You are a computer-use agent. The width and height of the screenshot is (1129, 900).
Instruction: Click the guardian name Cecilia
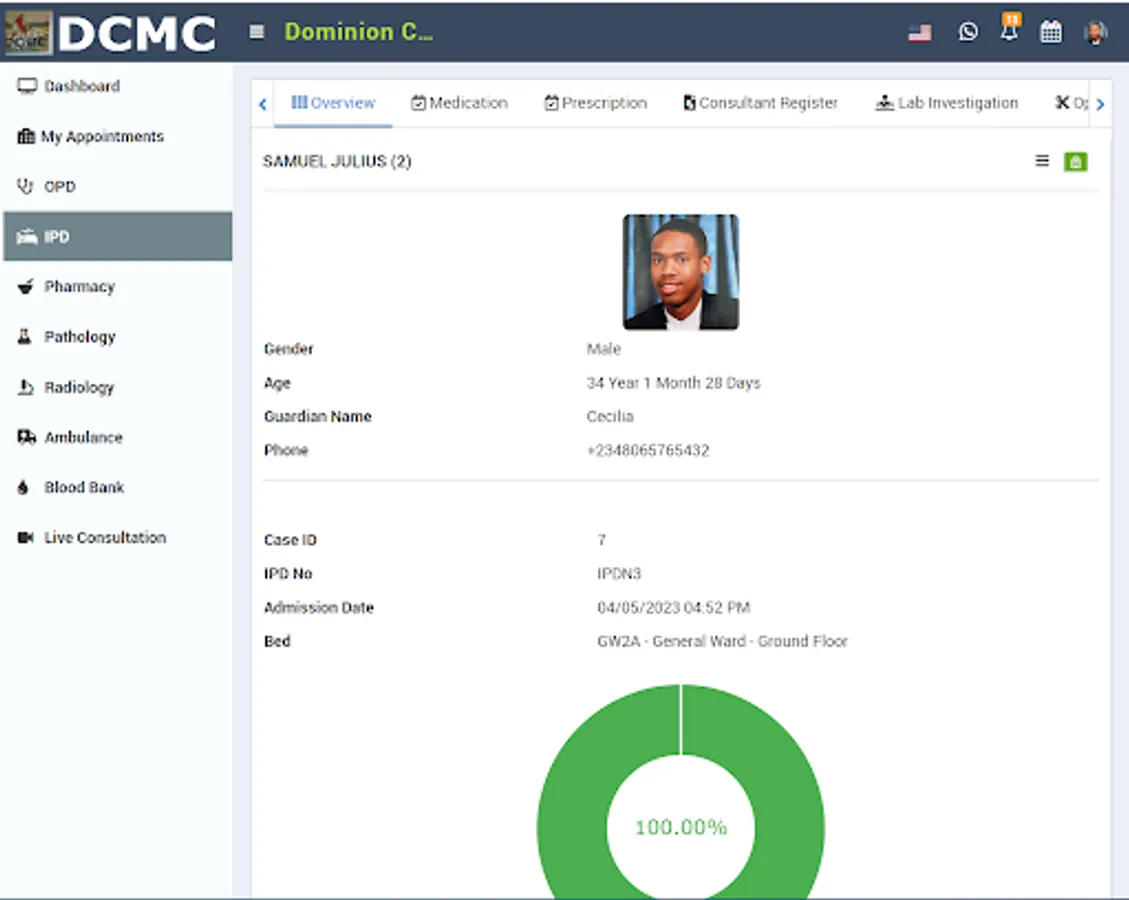610,417
